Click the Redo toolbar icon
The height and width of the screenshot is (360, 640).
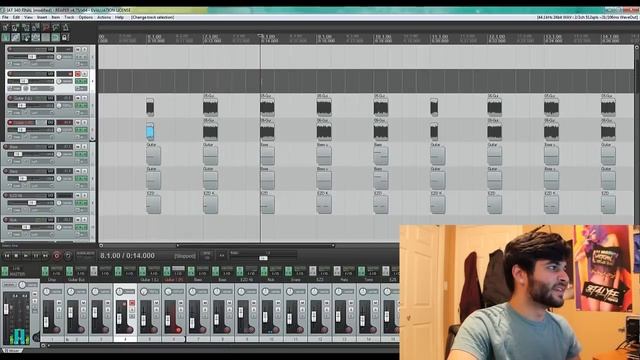point(56,27)
